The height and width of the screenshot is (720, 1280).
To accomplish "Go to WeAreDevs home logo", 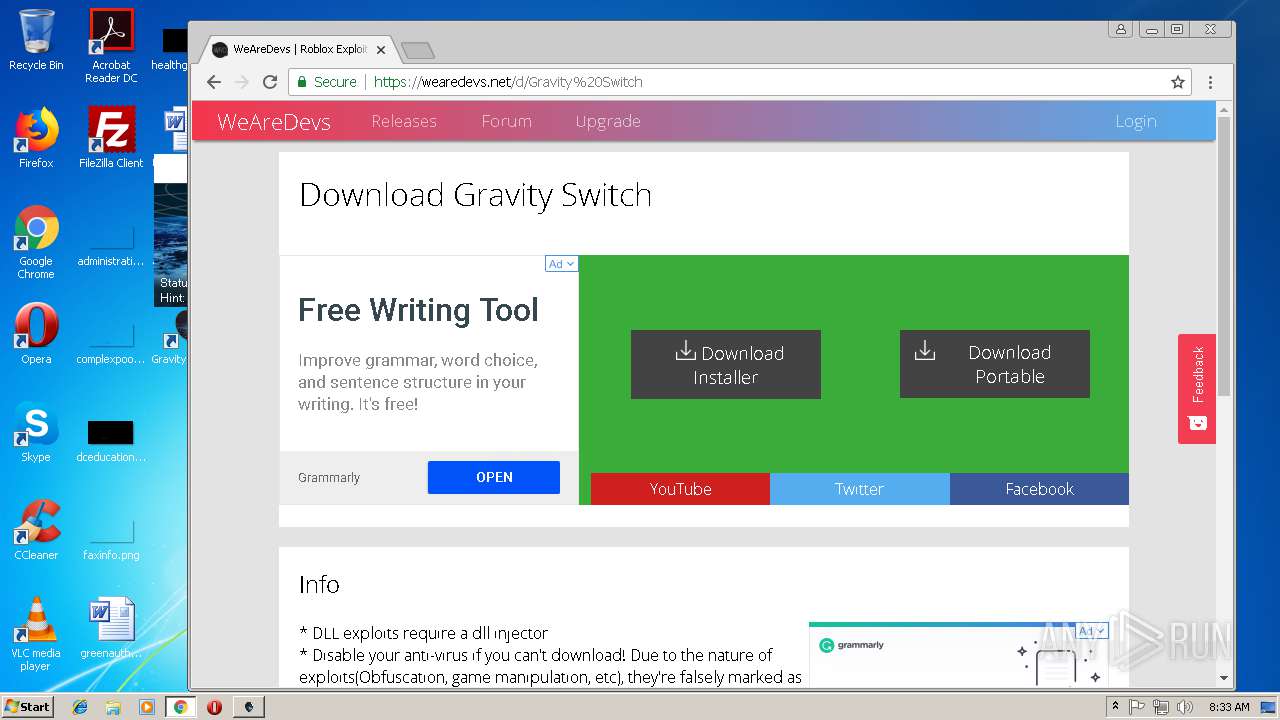I will pos(274,122).
